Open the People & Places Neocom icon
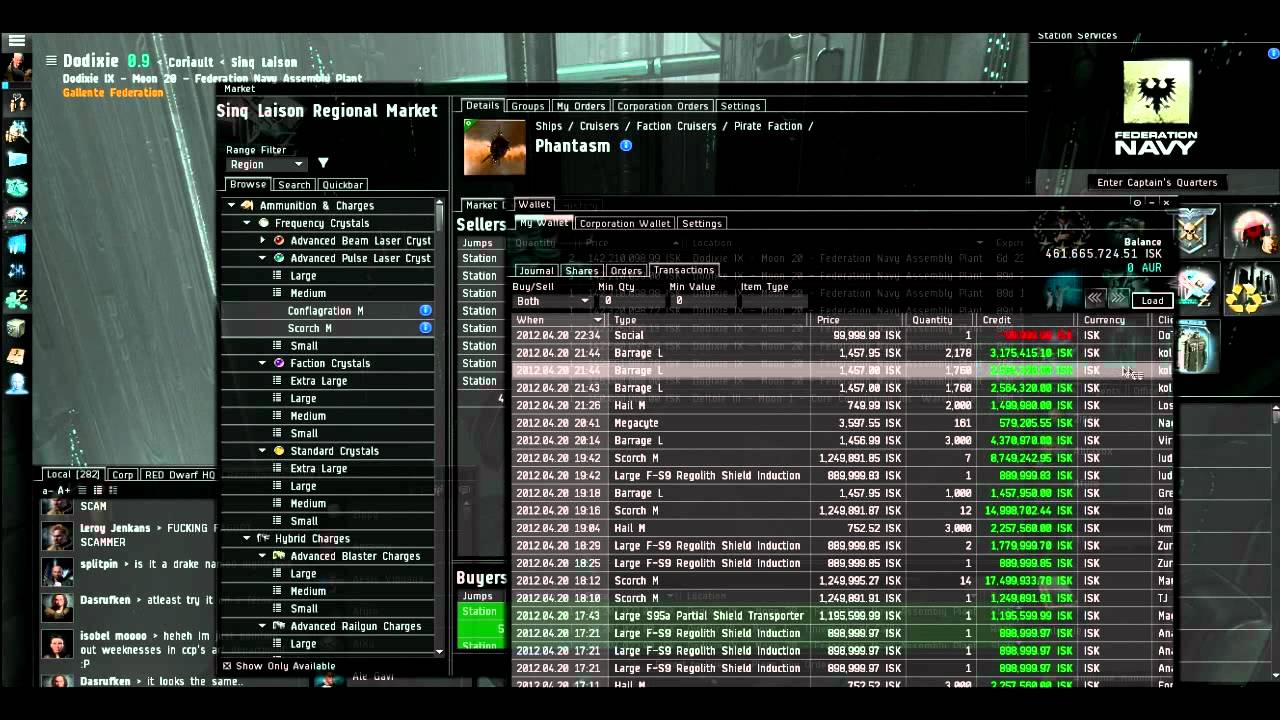This screenshot has width=1280, height=720. [x=16, y=130]
